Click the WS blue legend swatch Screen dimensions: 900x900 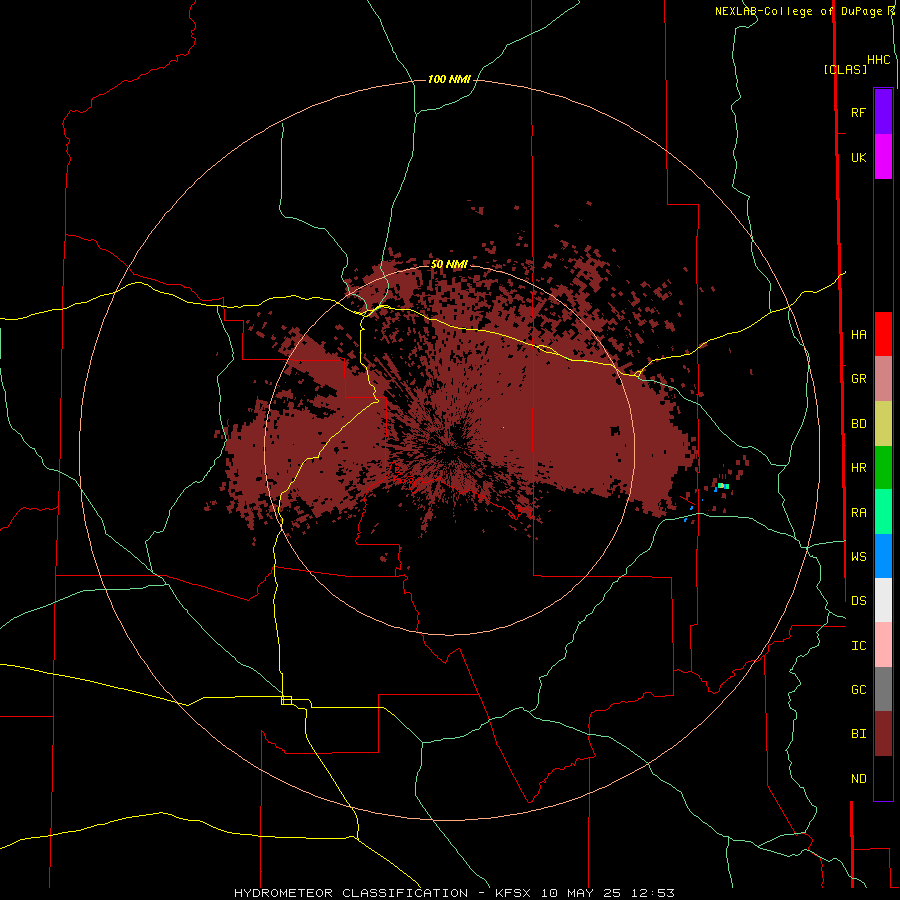(883, 556)
